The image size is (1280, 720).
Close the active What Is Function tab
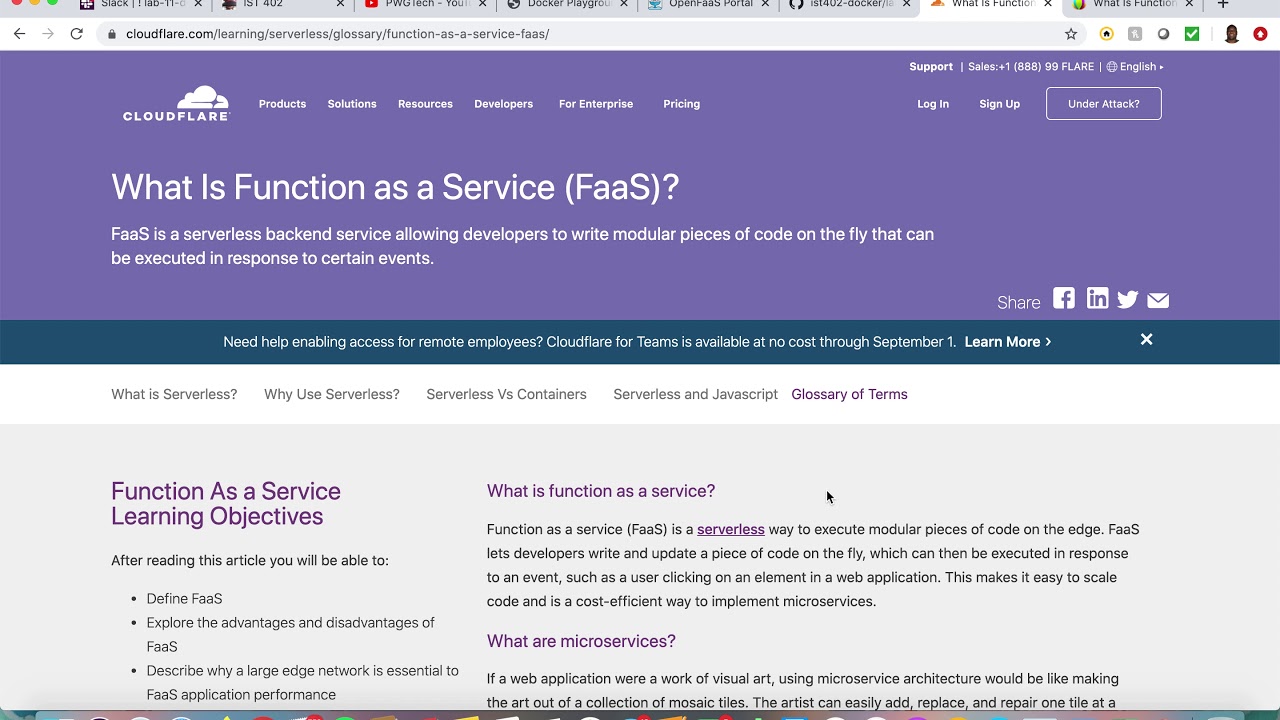click(1048, 4)
